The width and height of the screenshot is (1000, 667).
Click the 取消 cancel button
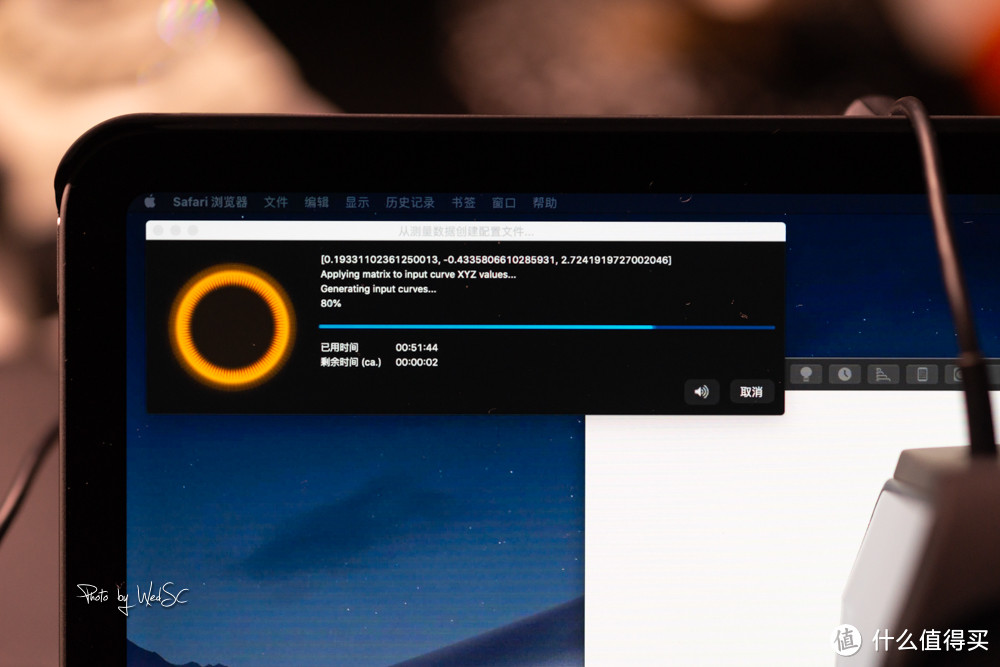point(751,392)
